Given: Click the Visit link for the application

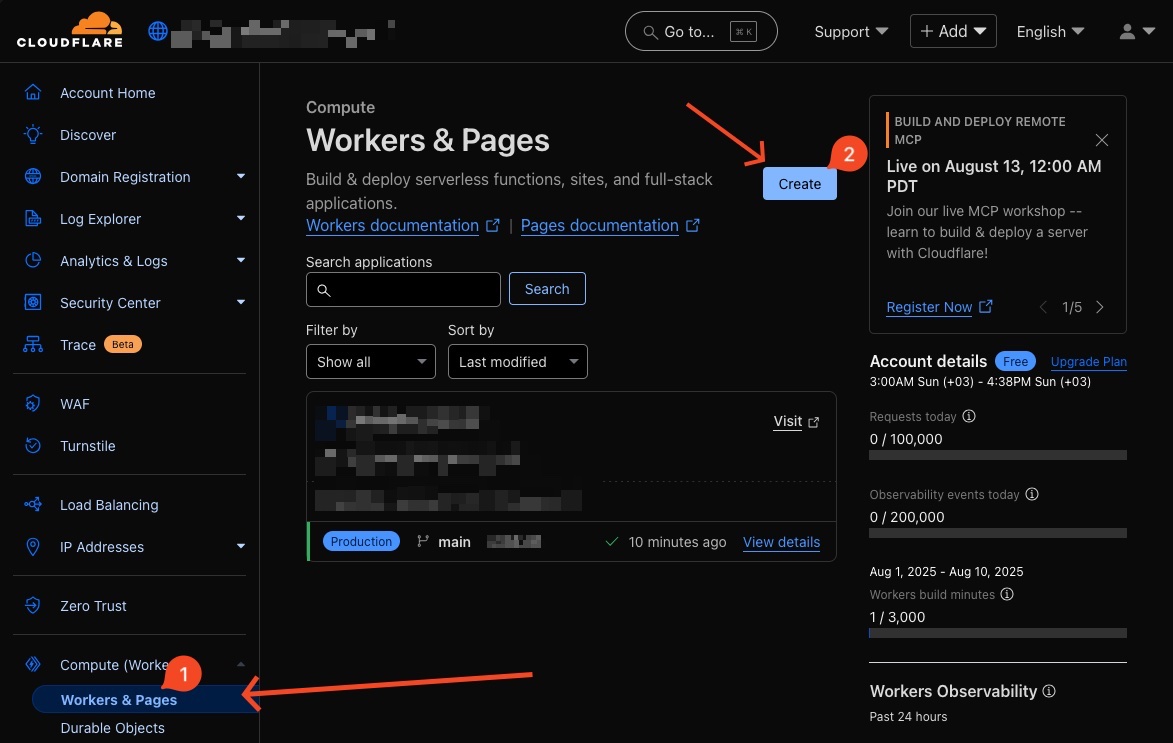Looking at the screenshot, I should (x=788, y=421).
